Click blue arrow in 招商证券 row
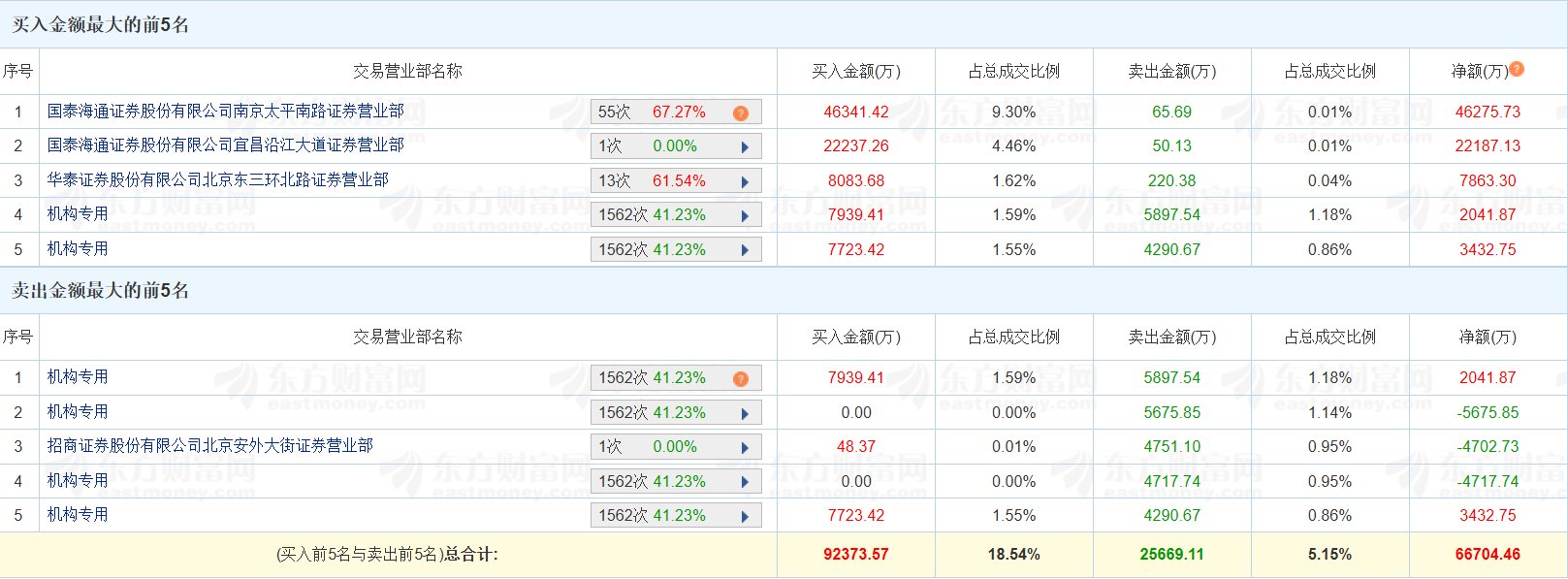Screen dimensions: 1568x579 (x=745, y=447)
